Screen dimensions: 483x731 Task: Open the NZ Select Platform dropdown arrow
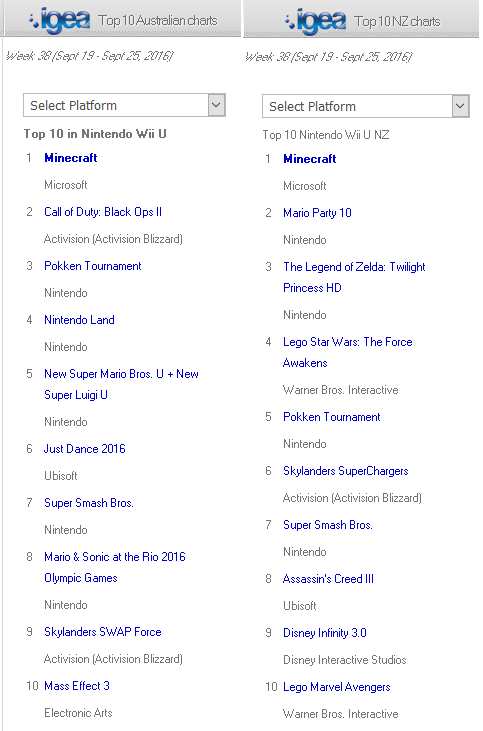460,106
